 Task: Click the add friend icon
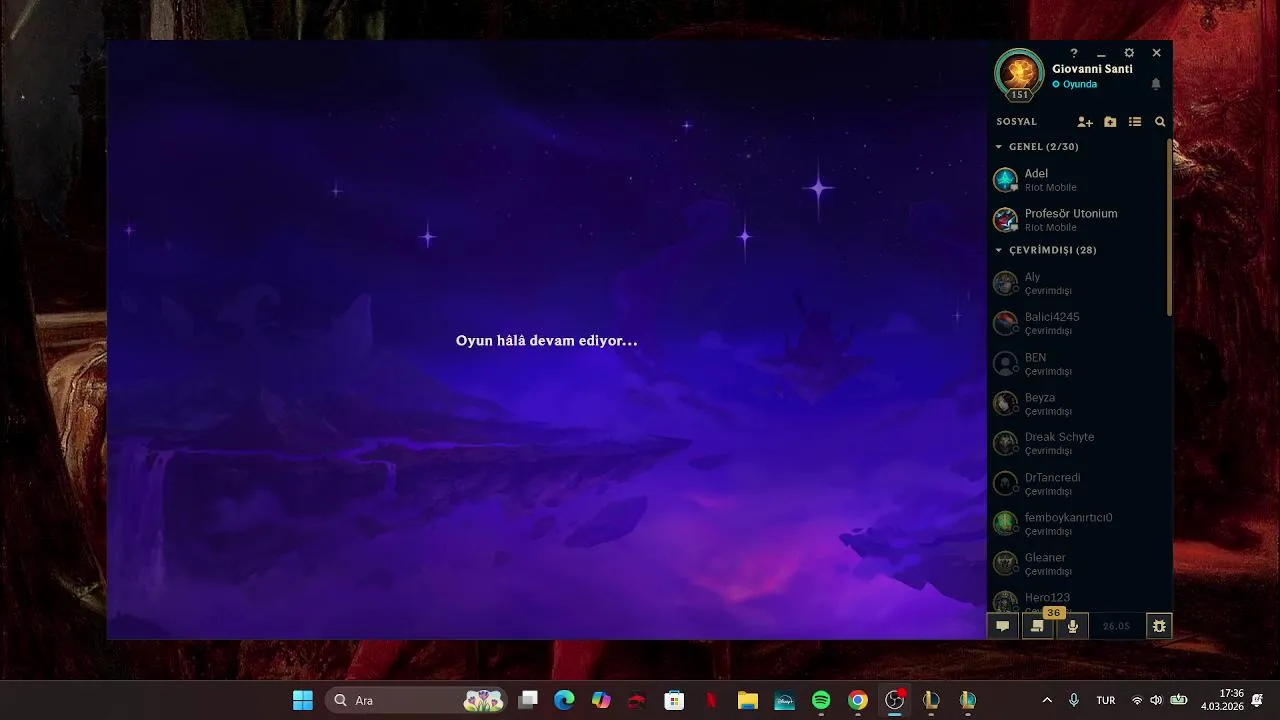coord(1085,122)
